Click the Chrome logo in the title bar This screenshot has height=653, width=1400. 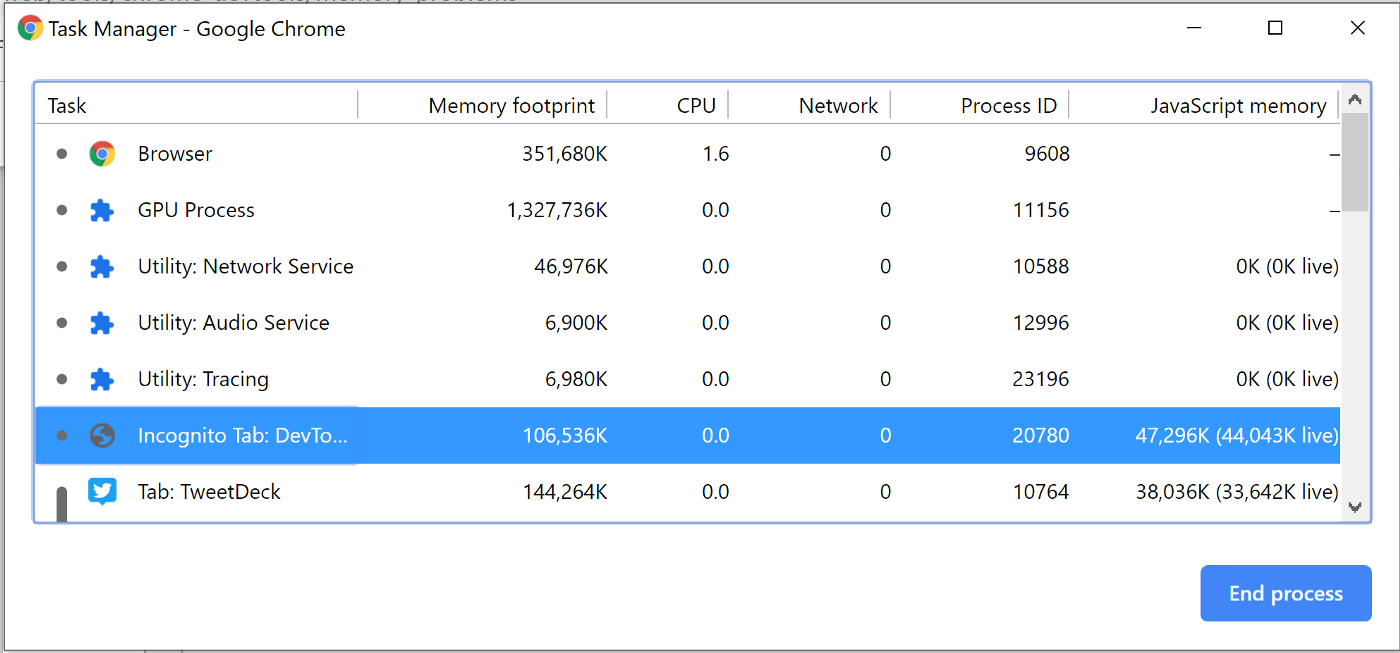(30, 28)
